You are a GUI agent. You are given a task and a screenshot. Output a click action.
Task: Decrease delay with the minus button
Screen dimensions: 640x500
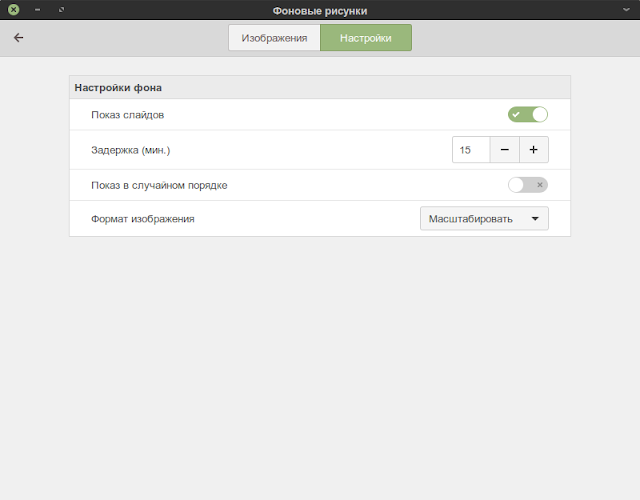[504, 150]
